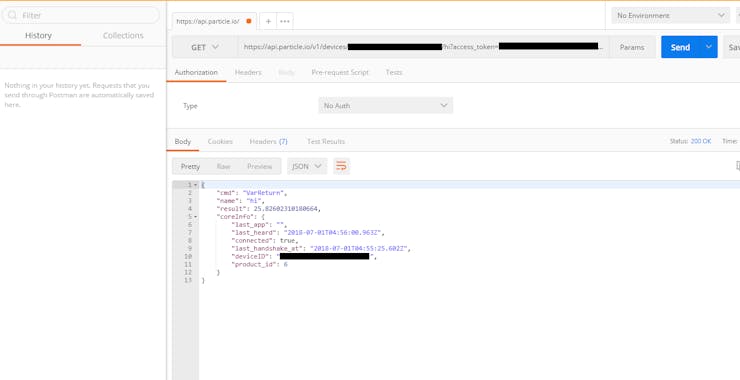Open the No Auth type dropdown
The height and width of the screenshot is (380, 740).
pyautogui.click(x=386, y=106)
